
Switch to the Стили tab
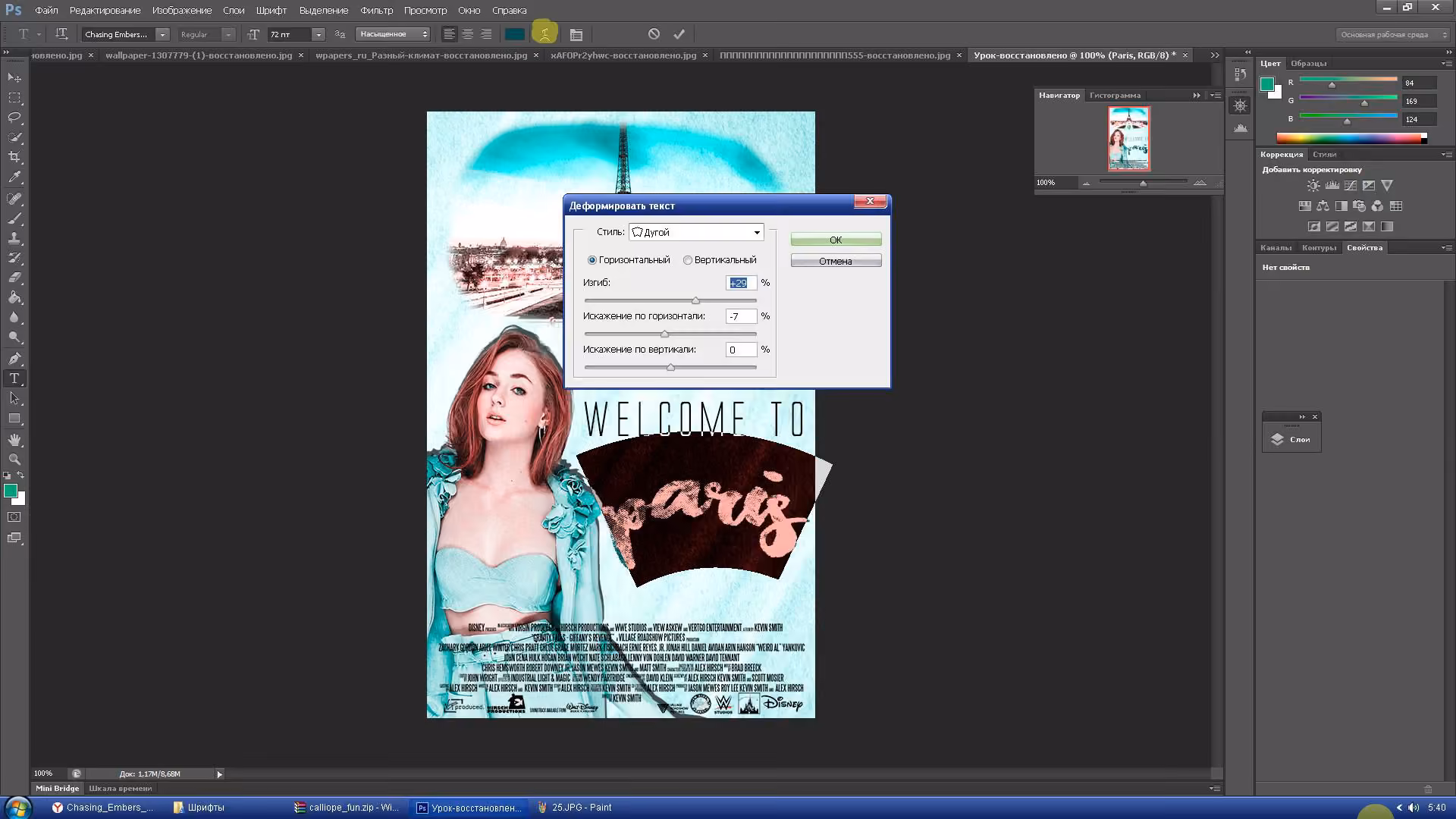[1325, 155]
